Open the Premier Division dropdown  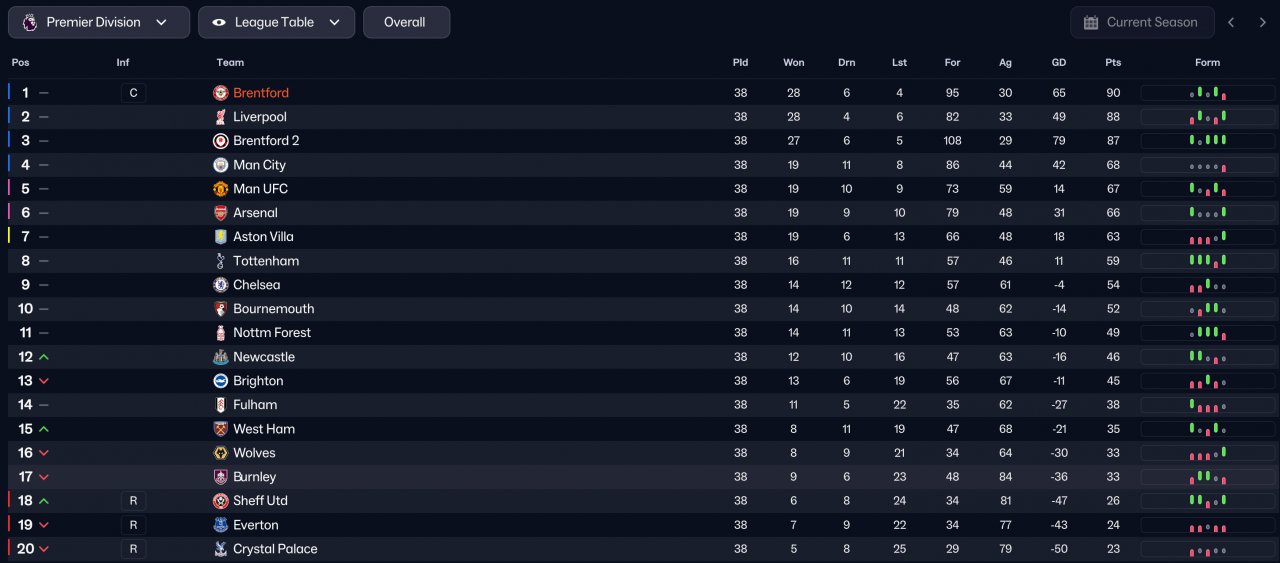pyautogui.click(x=98, y=22)
